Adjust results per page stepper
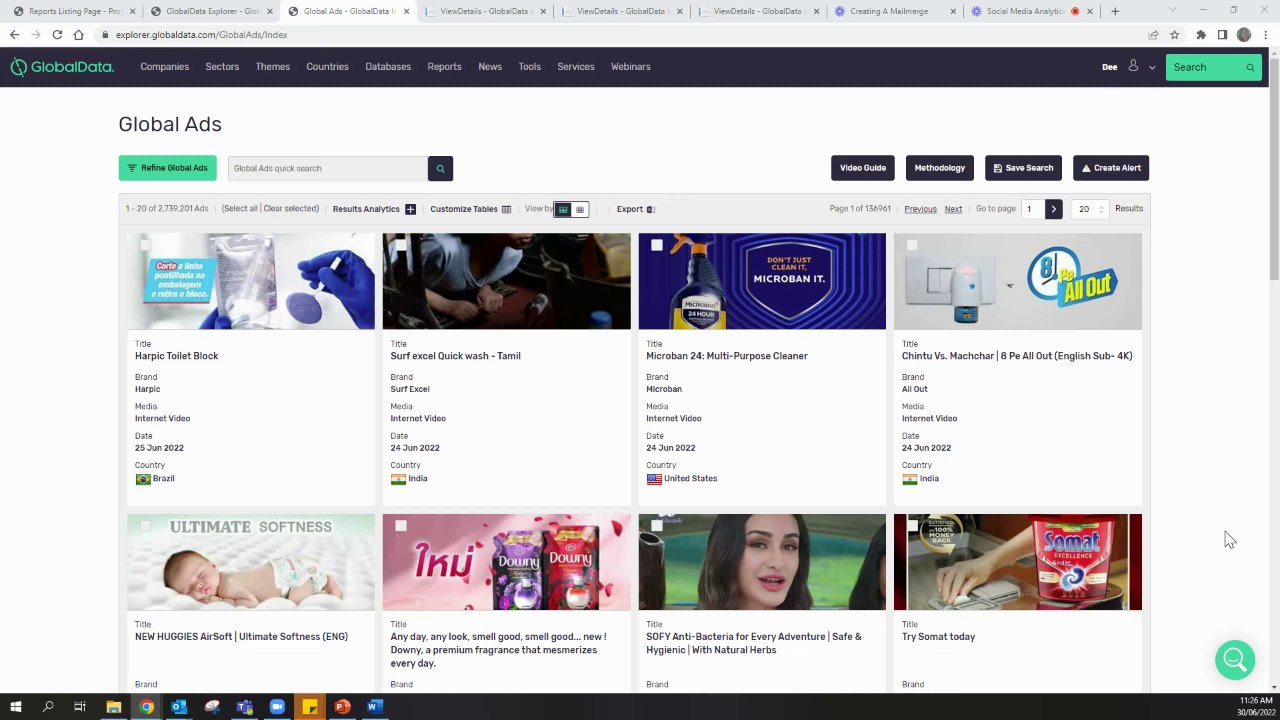 click(x=1101, y=209)
